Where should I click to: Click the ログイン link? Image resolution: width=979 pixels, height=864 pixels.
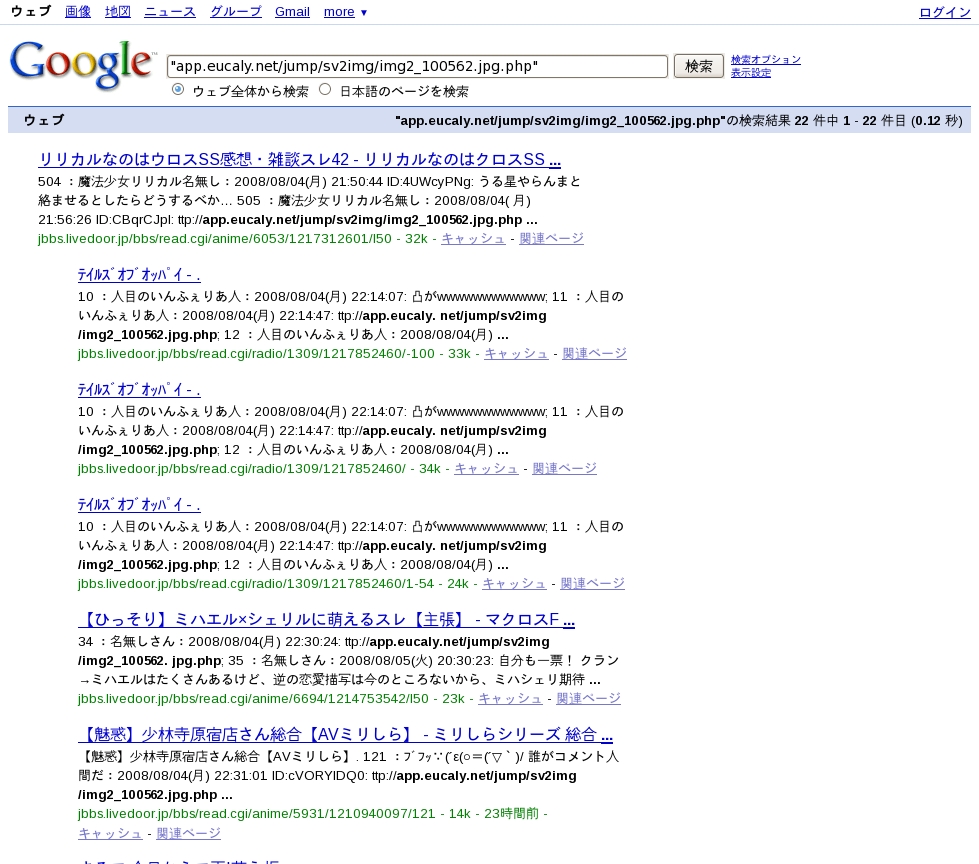(945, 12)
